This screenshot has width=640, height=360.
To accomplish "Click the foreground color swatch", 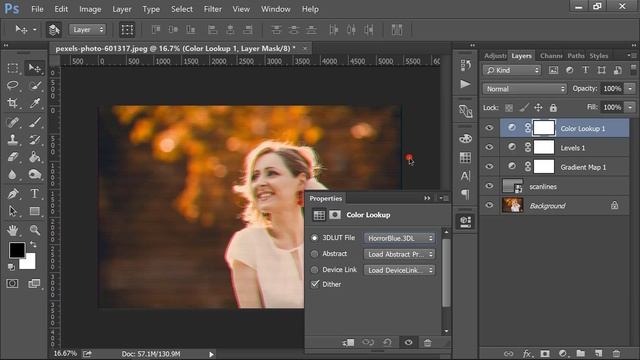I will tap(17, 250).
